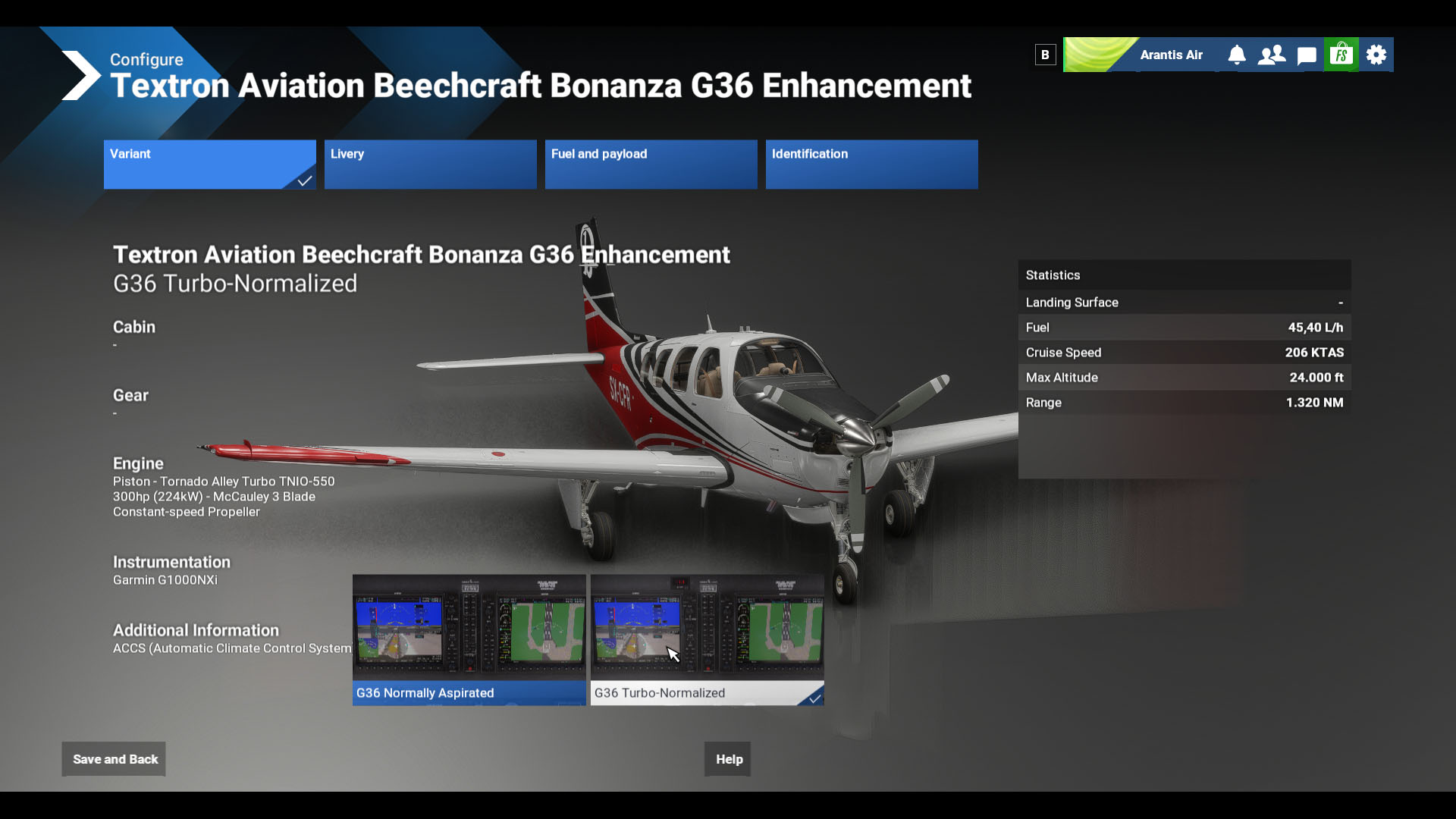
Task: Switch to the Variant tab
Action: (210, 165)
